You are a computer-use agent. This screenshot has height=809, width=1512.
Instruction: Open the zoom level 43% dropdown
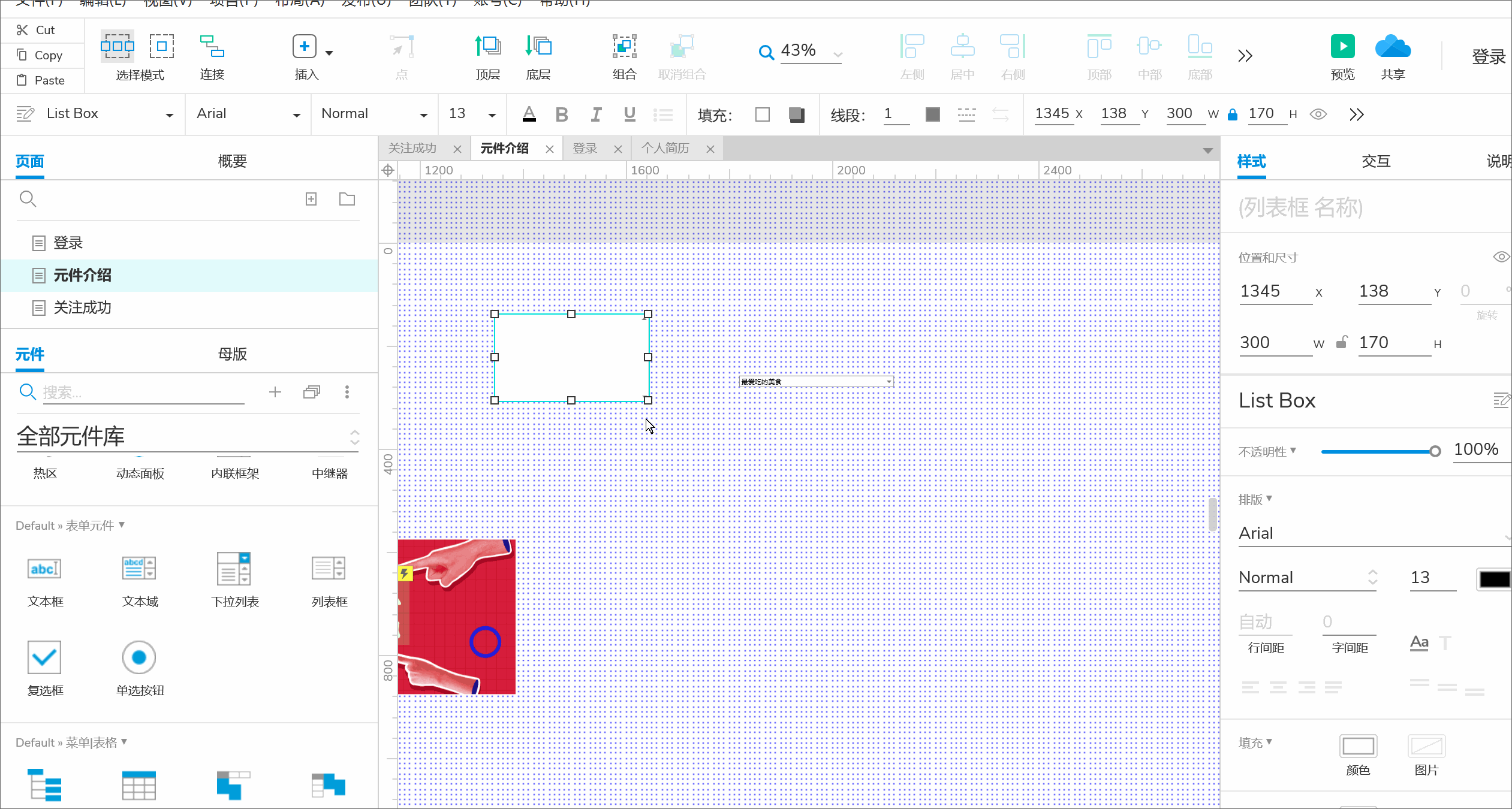pos(838,54)
